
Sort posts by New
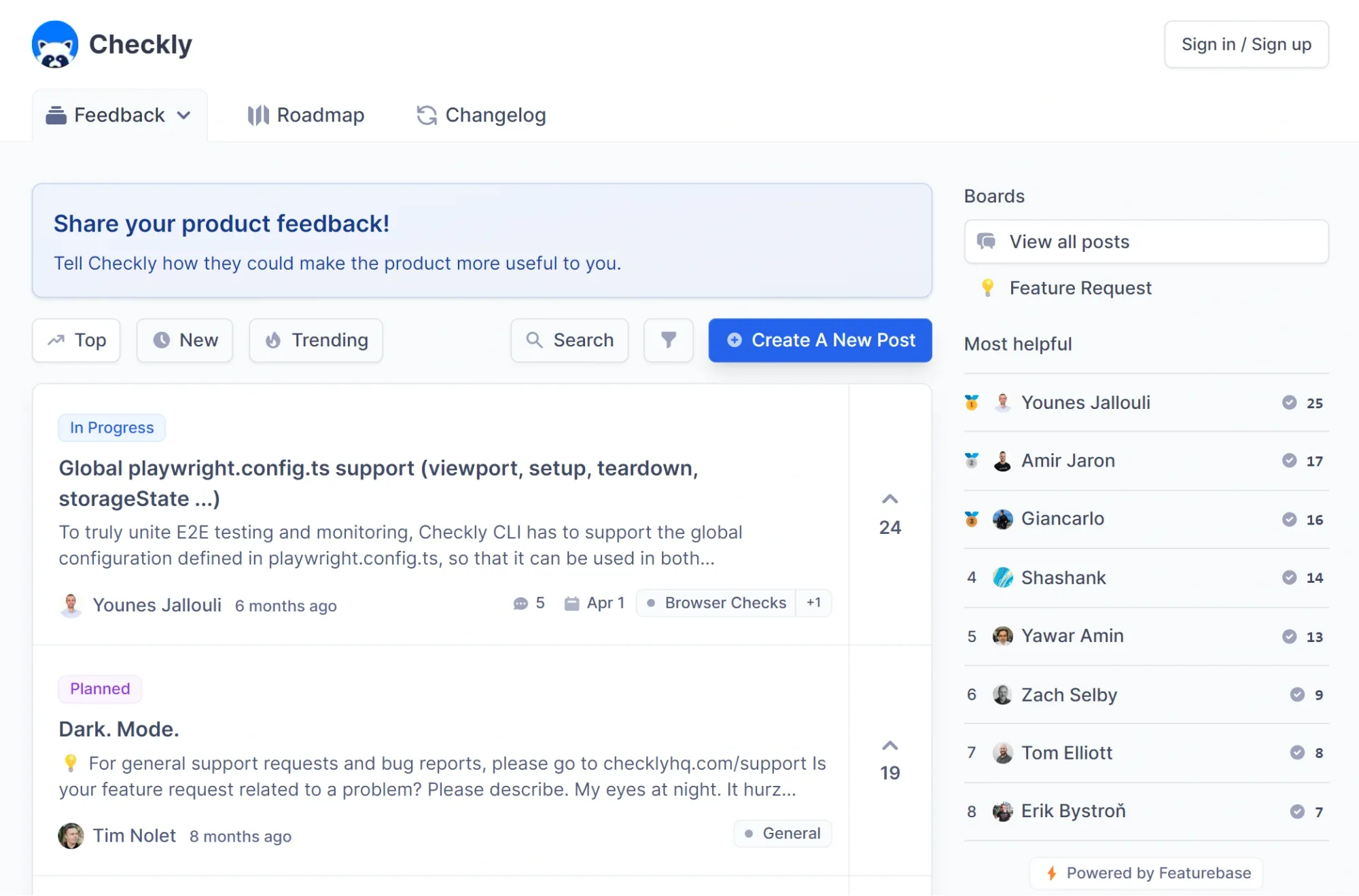(x=185, y=340)
